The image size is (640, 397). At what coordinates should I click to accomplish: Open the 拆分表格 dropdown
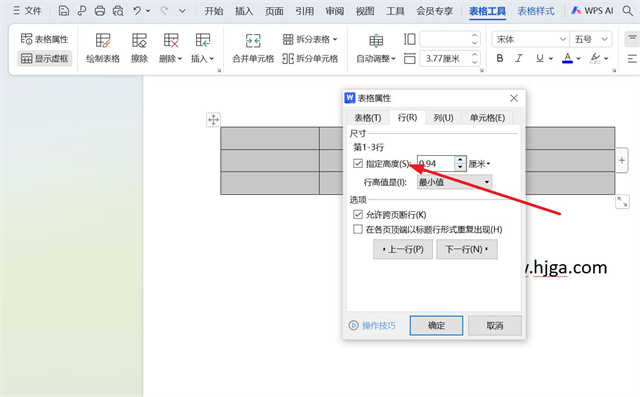(310, 39)
